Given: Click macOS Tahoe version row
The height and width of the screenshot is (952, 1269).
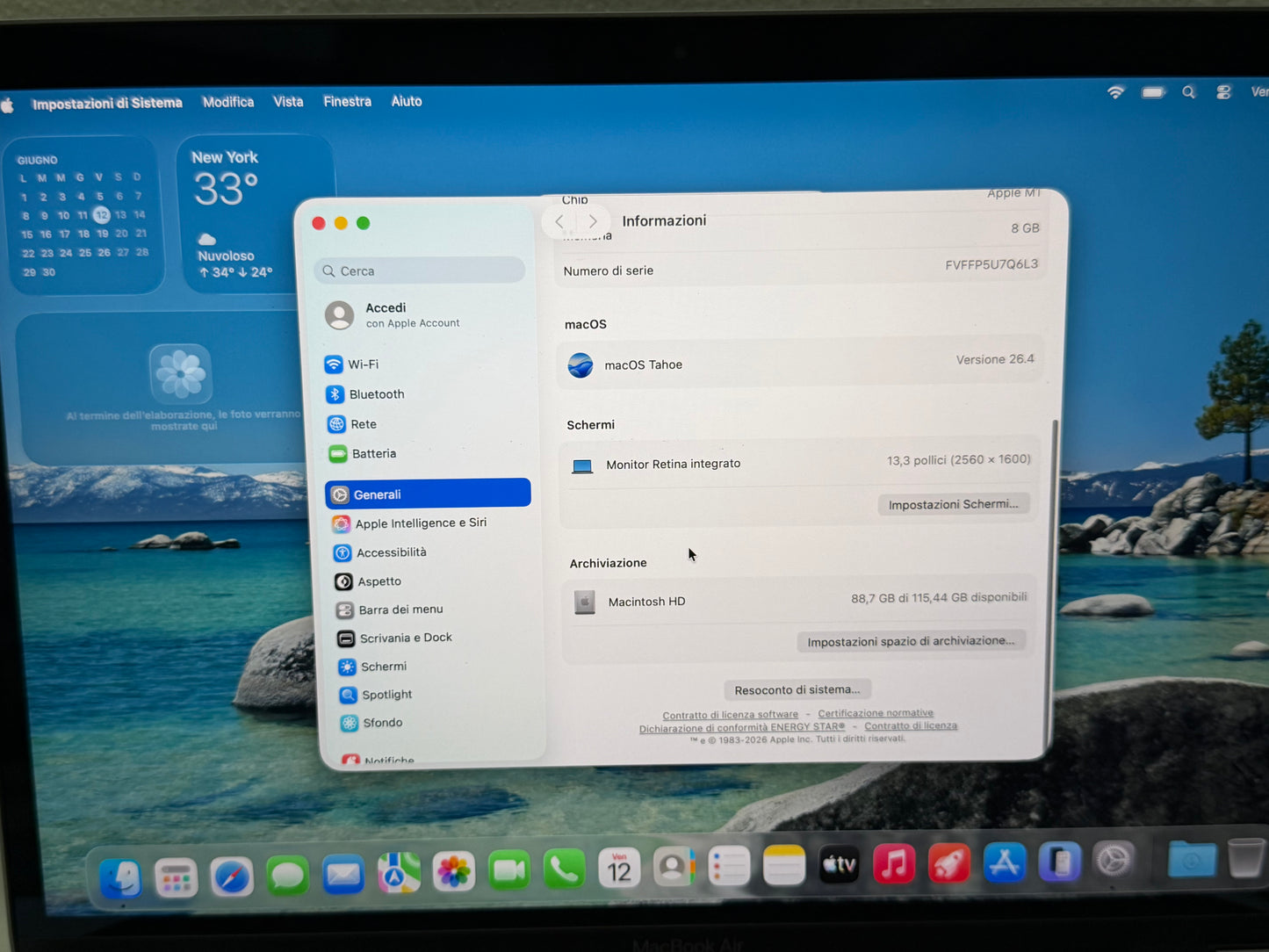Looking at the screenshot, I should (800, 363).
